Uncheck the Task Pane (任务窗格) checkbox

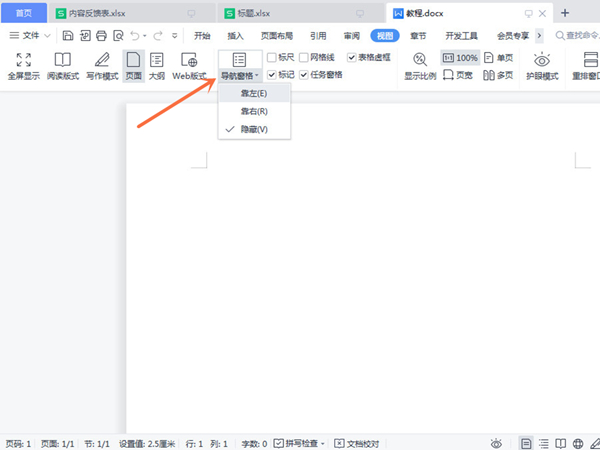pos(304,75)
